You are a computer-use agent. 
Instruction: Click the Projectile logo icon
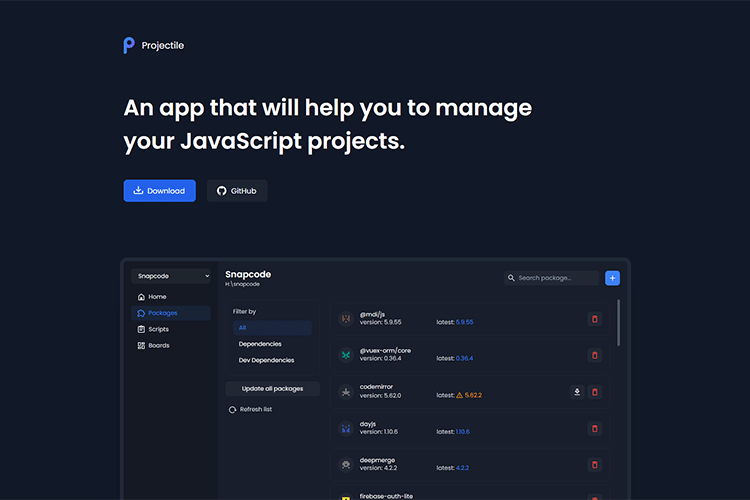click(129, 45)
